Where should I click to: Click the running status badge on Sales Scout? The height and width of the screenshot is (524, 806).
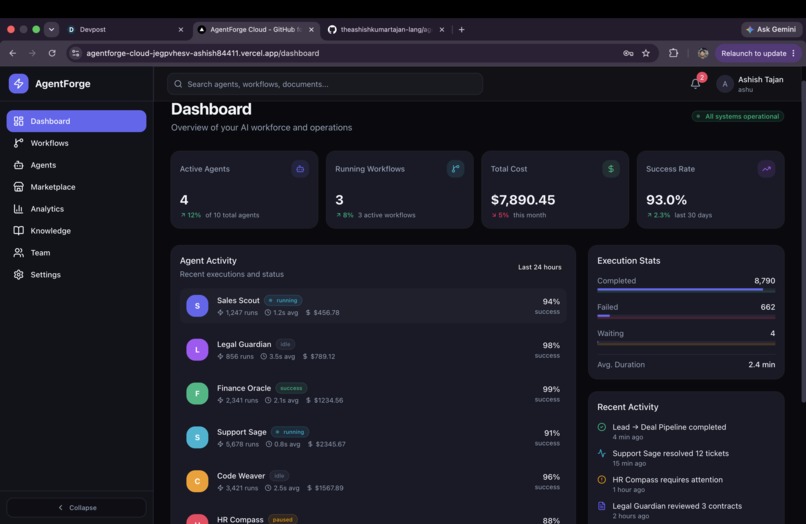coord(283,300)
